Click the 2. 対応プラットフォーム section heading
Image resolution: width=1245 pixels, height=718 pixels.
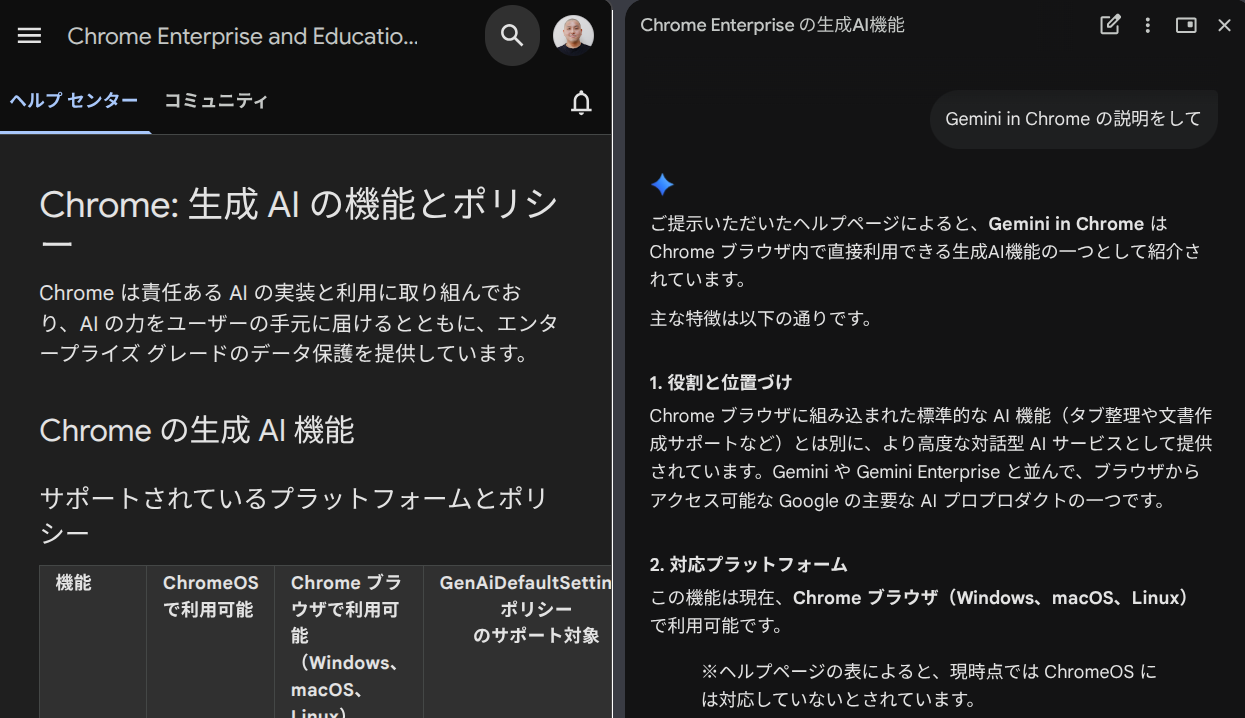pyautogui.click(x=748, y=564)
